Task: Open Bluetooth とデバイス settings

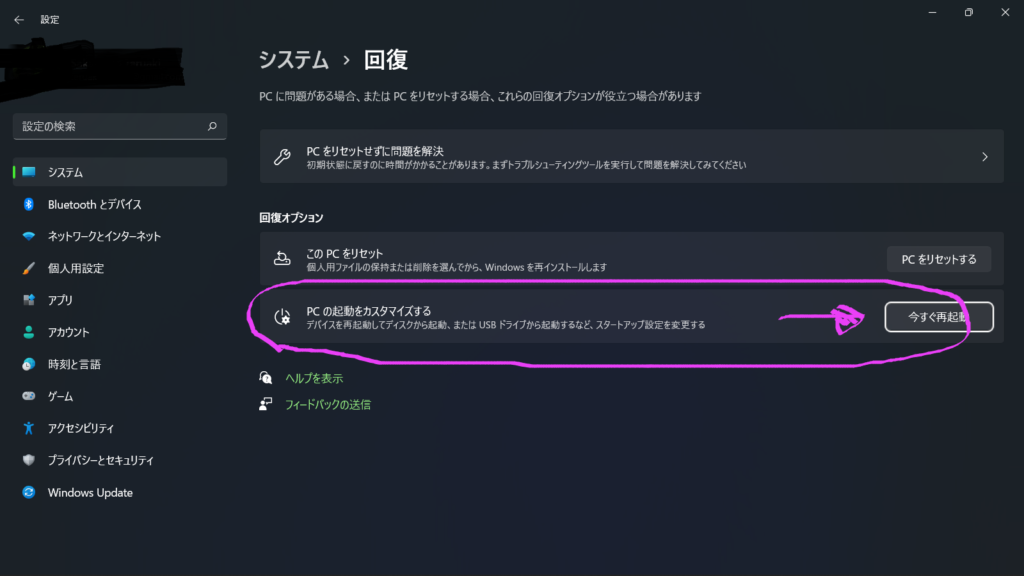Action: click(x=120, y=204)
